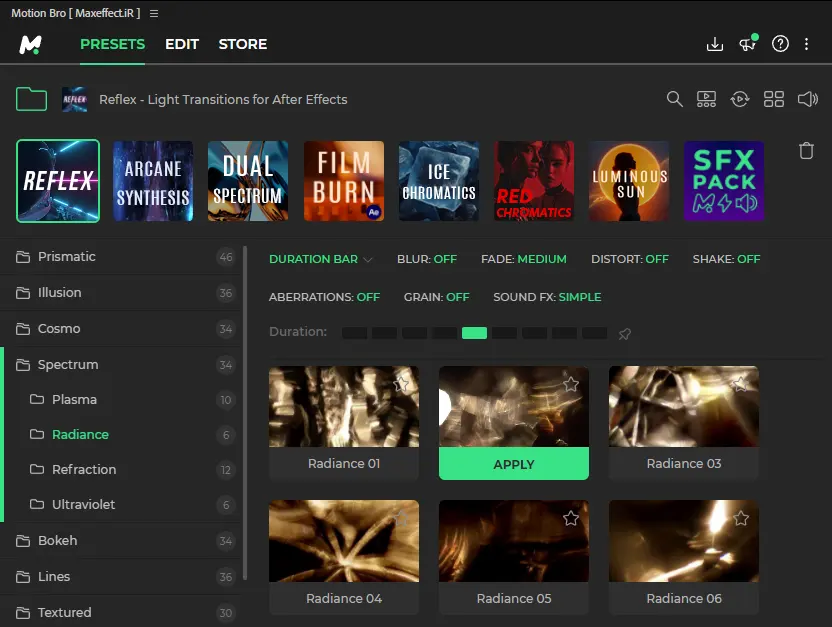Select the Radiance 04 preset thumbnail
This screenshot has height=627, width=832.
click(344, 541)
